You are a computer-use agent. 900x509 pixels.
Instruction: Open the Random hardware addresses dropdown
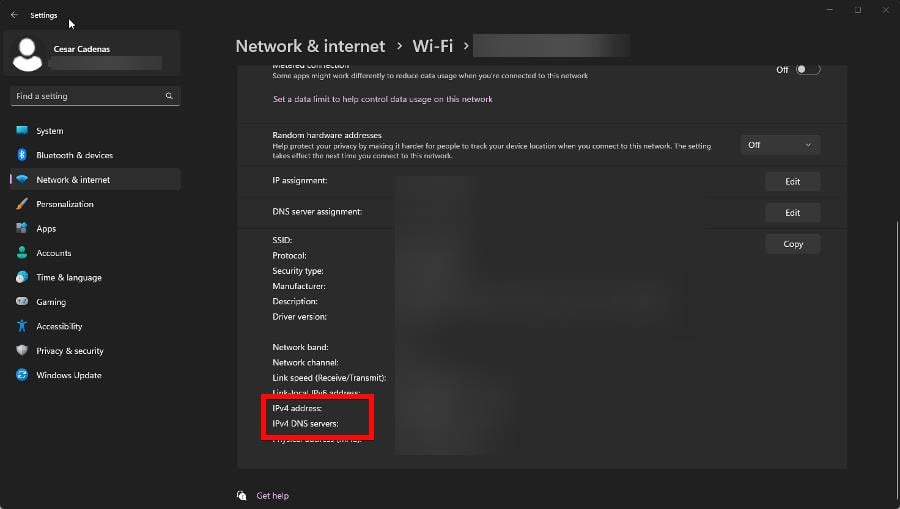[780, 145]
